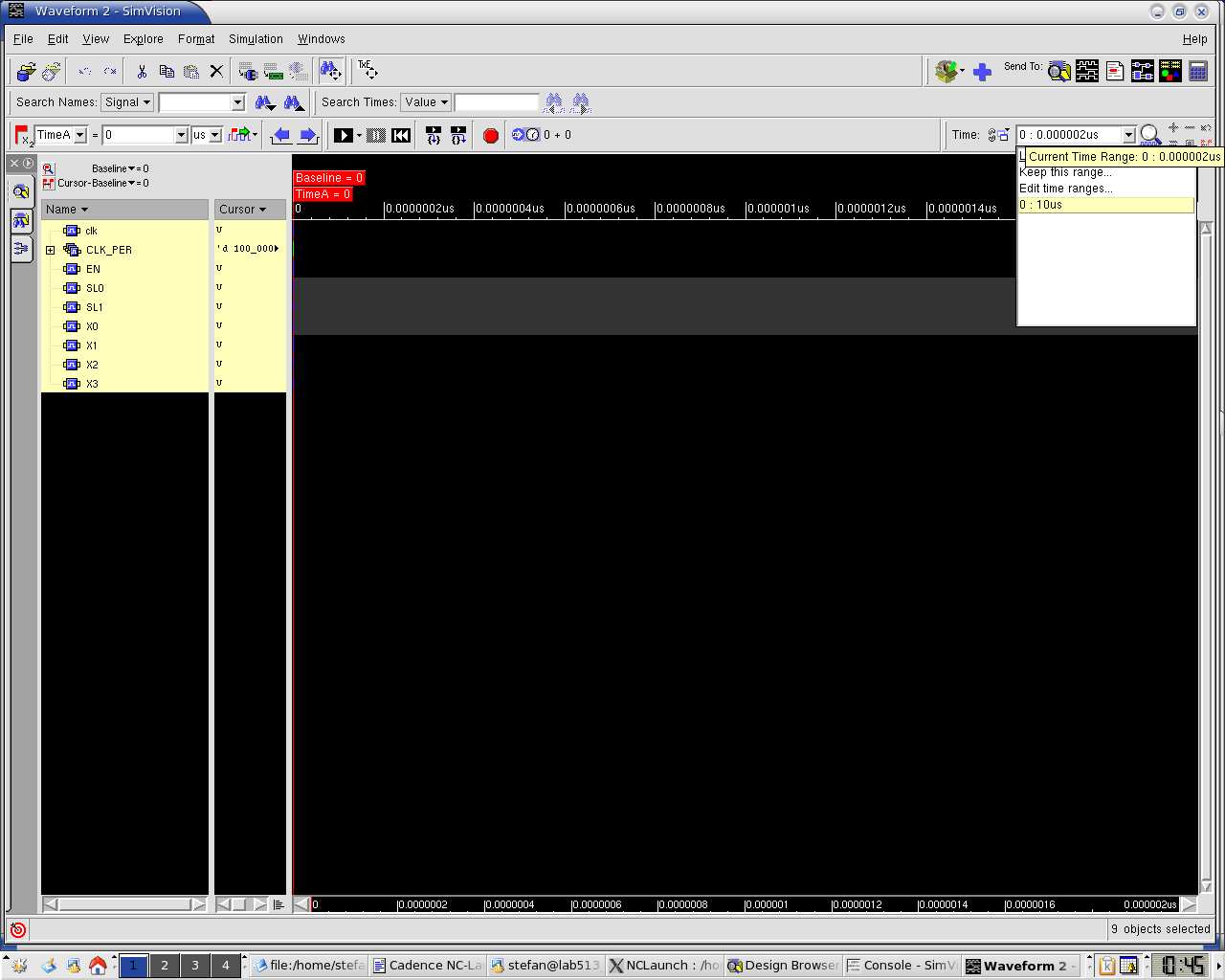Click the next edge blue right arrow
Image resolution: width=1225 pixels, height=980 pixels.
click(x=308, y=135)
